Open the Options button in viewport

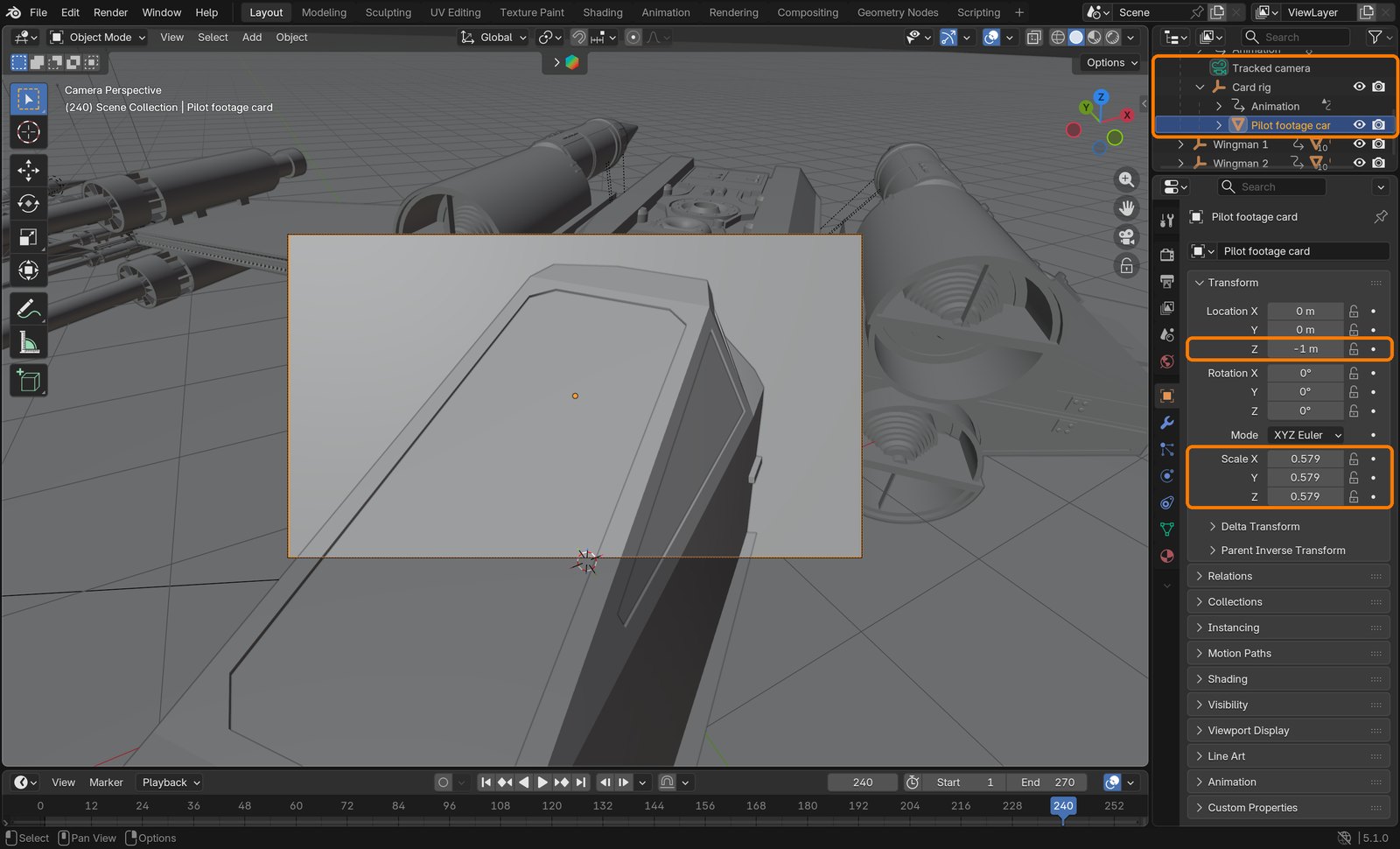(x=1111, y=63)
